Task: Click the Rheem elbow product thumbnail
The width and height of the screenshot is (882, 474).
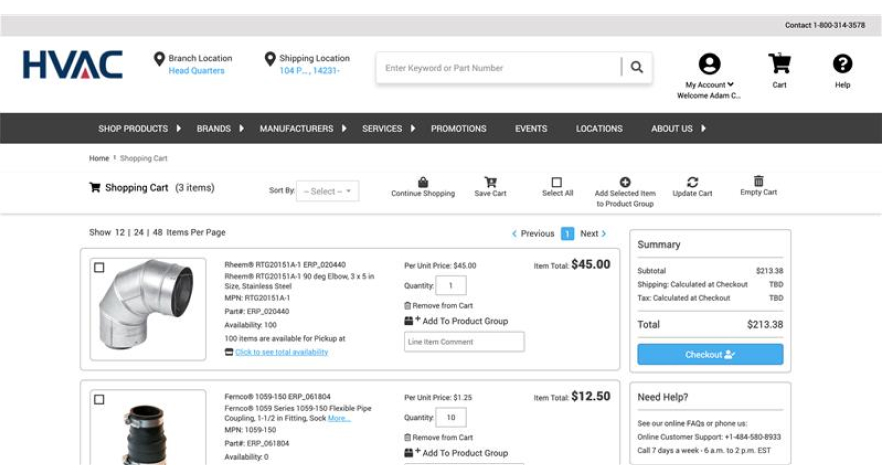Action: [148, 304]
